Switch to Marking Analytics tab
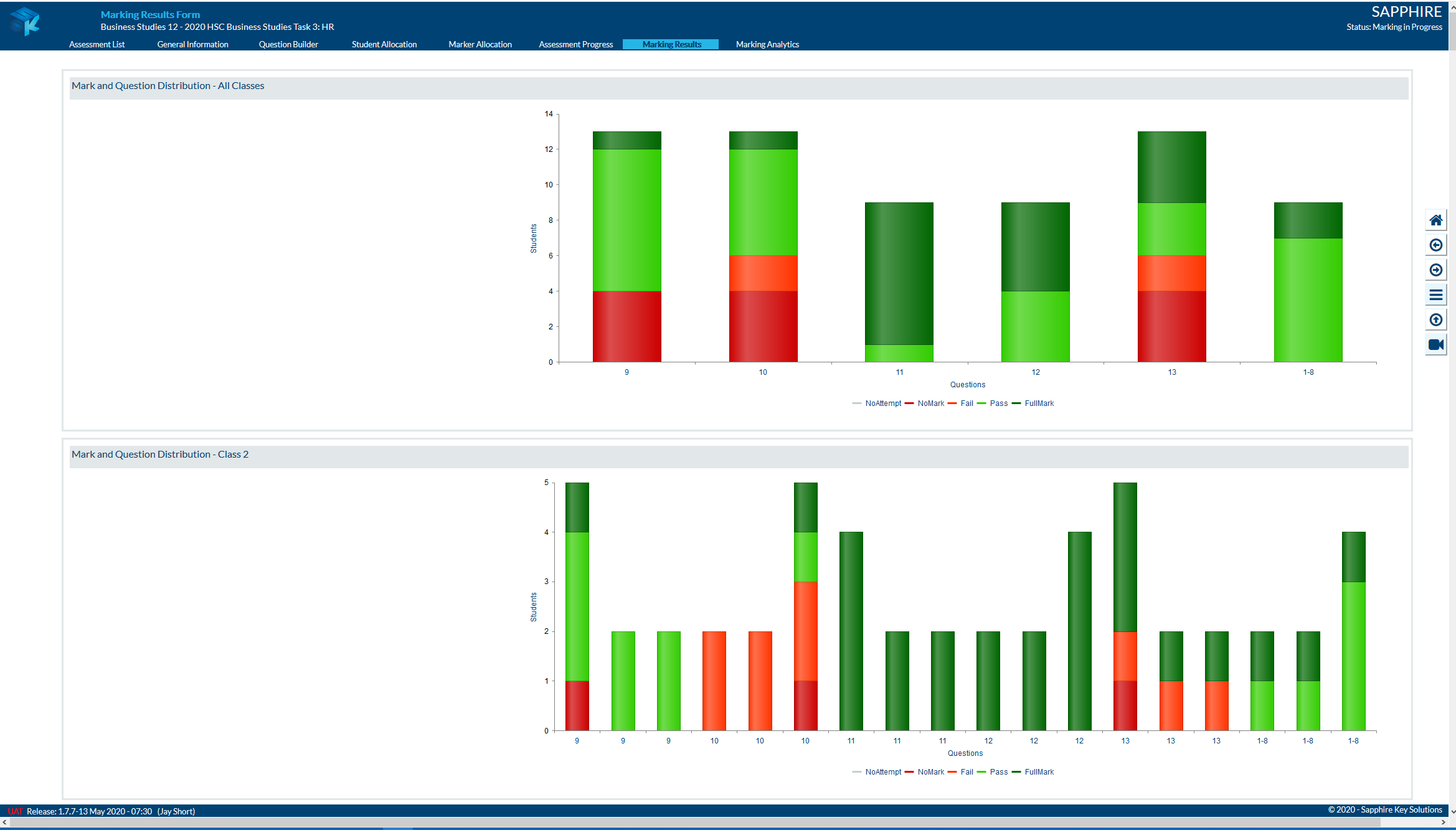This screenshot has height=830, width=1456. pyautogui.click(x=767, y=44)
